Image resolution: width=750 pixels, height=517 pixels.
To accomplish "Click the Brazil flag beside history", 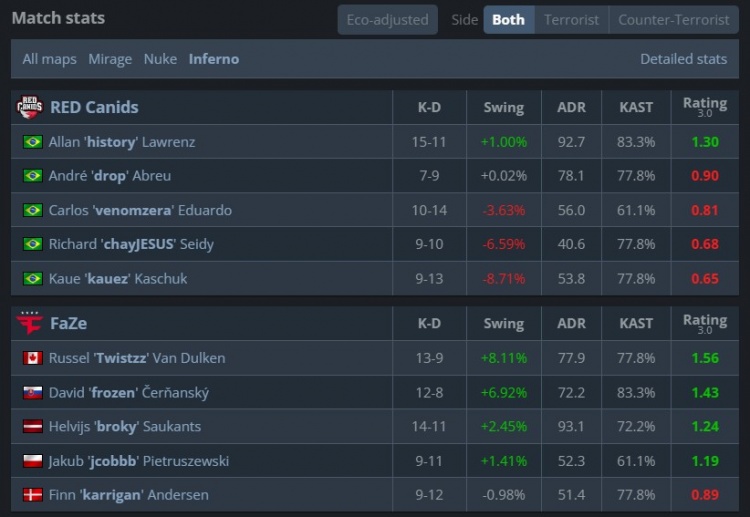I will 32,142.
